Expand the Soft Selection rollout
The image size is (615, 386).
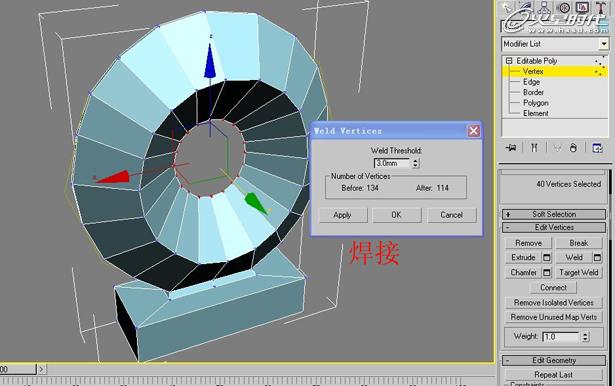(554, 214)
